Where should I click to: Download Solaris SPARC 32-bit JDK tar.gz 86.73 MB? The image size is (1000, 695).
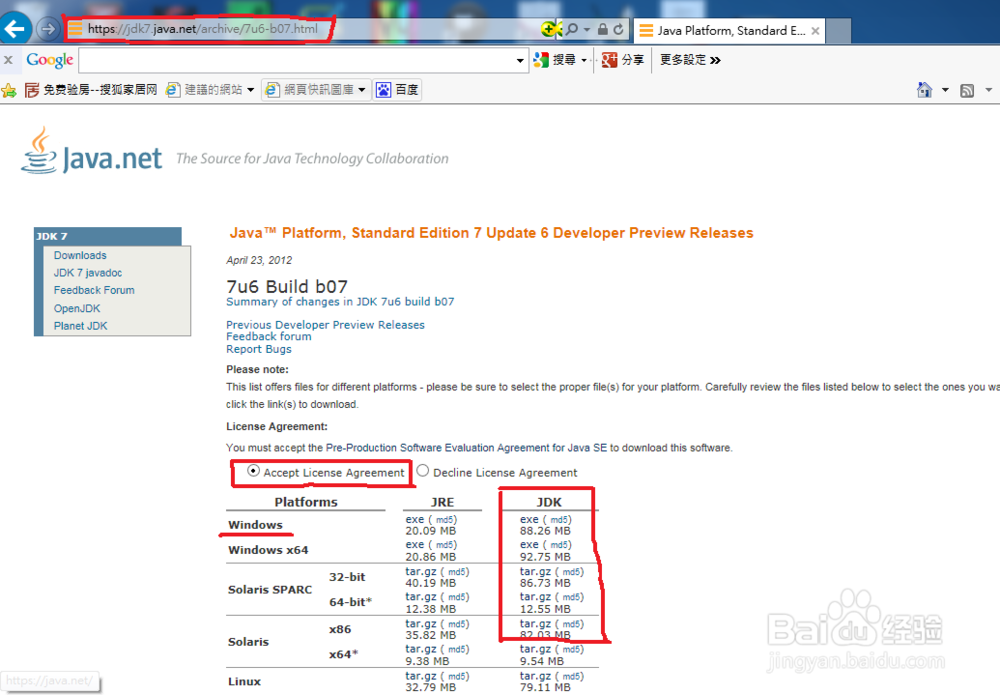[535, 572]
